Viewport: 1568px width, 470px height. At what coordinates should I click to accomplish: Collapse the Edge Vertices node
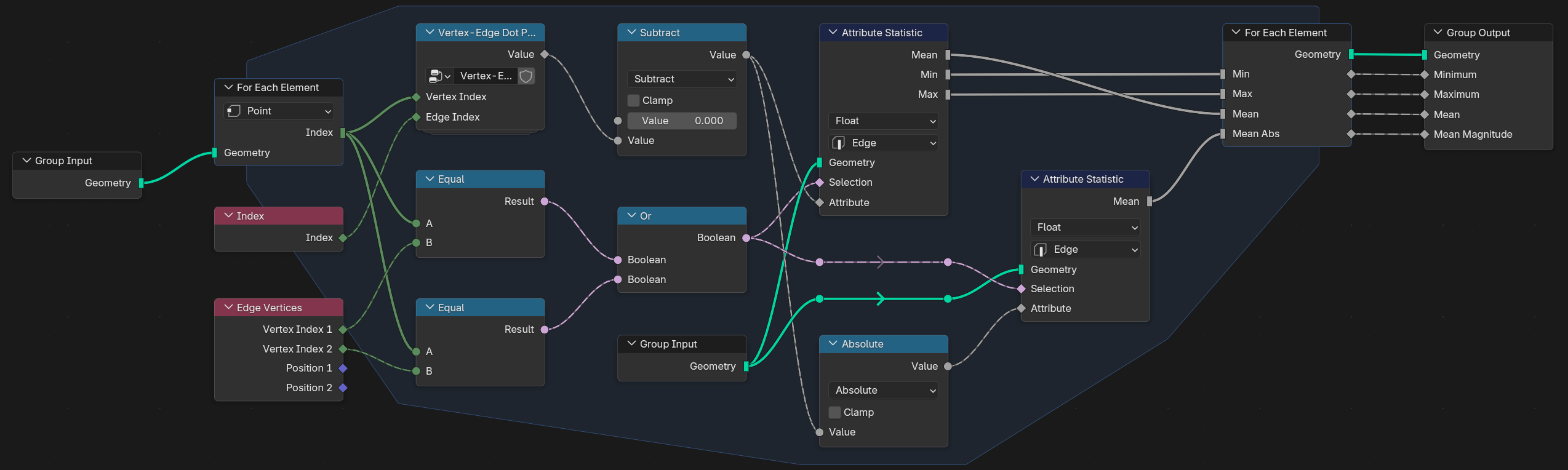229,308
